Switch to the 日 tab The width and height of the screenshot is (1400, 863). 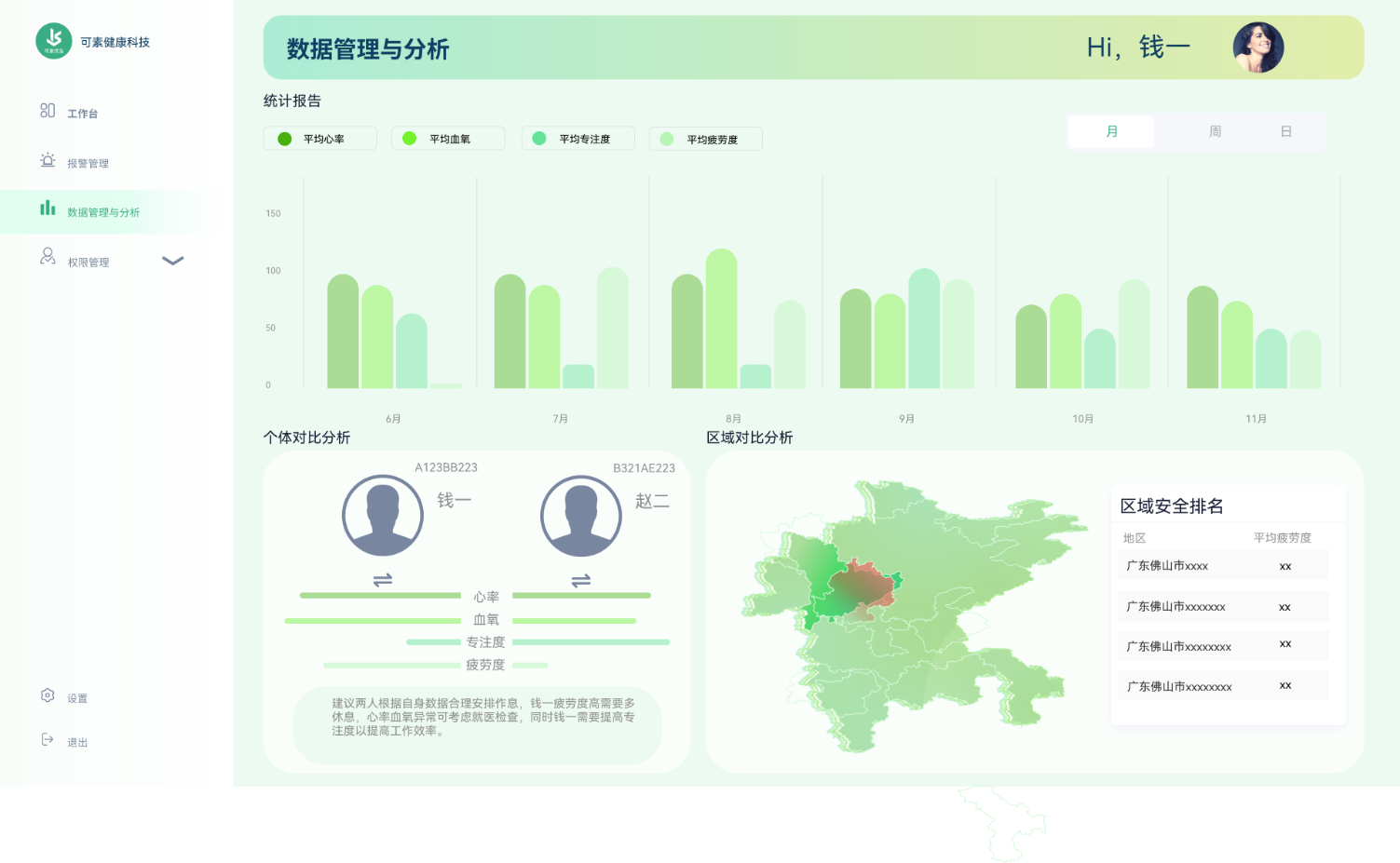coord(1285,132)
